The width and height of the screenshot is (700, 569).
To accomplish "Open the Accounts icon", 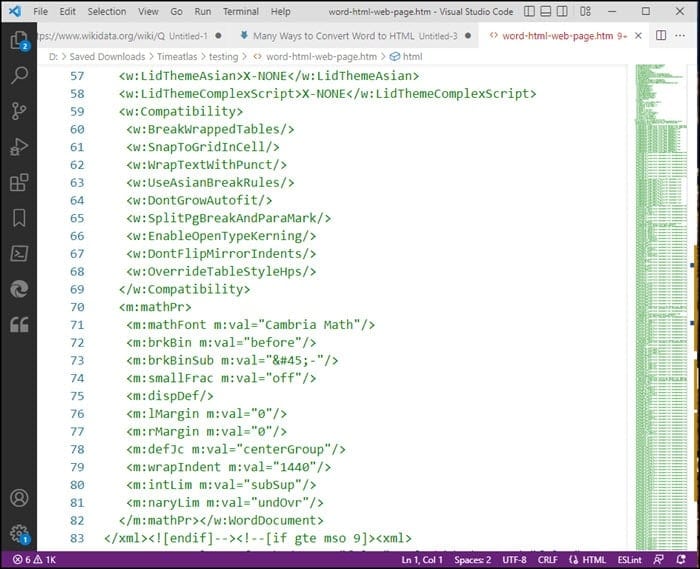I will 19,498.
